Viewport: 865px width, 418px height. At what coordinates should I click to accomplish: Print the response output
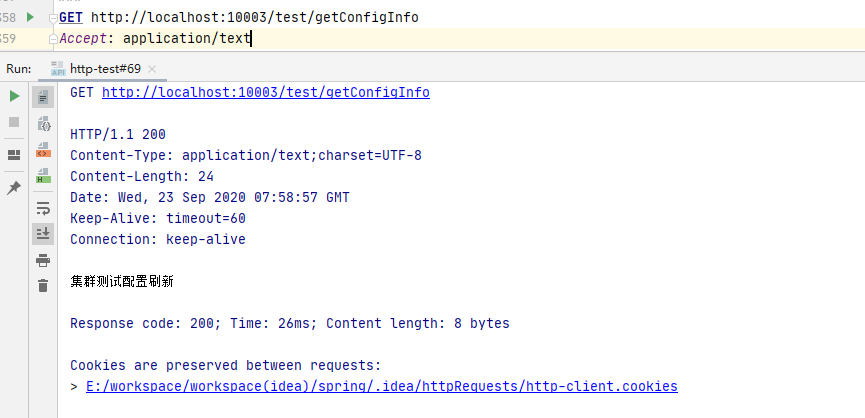(x=43, y=260)
